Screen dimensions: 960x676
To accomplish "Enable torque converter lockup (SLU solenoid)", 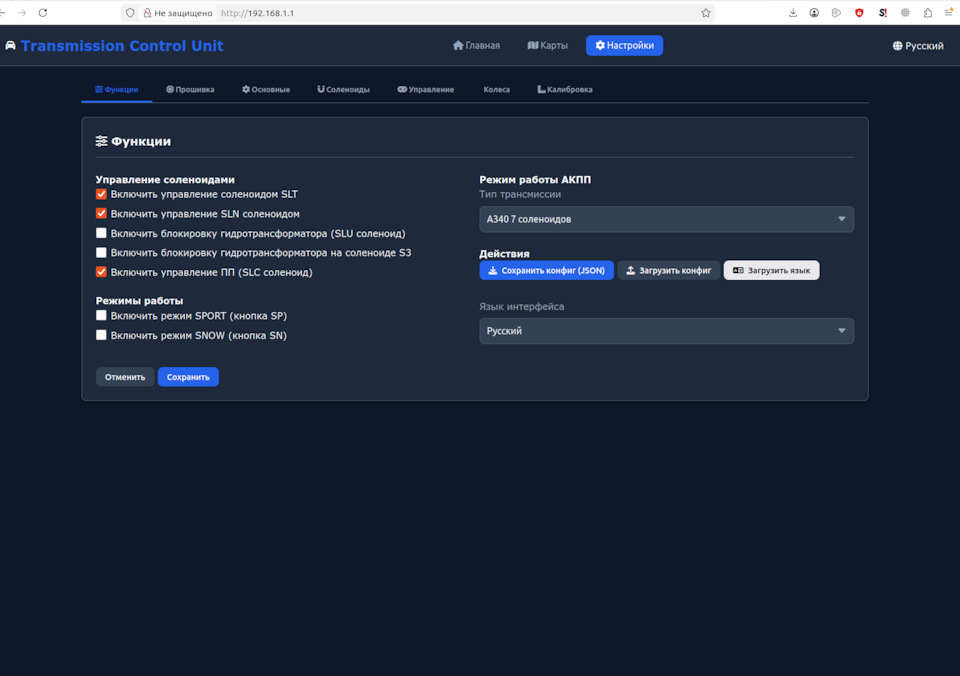I will (x=101, y=233).
